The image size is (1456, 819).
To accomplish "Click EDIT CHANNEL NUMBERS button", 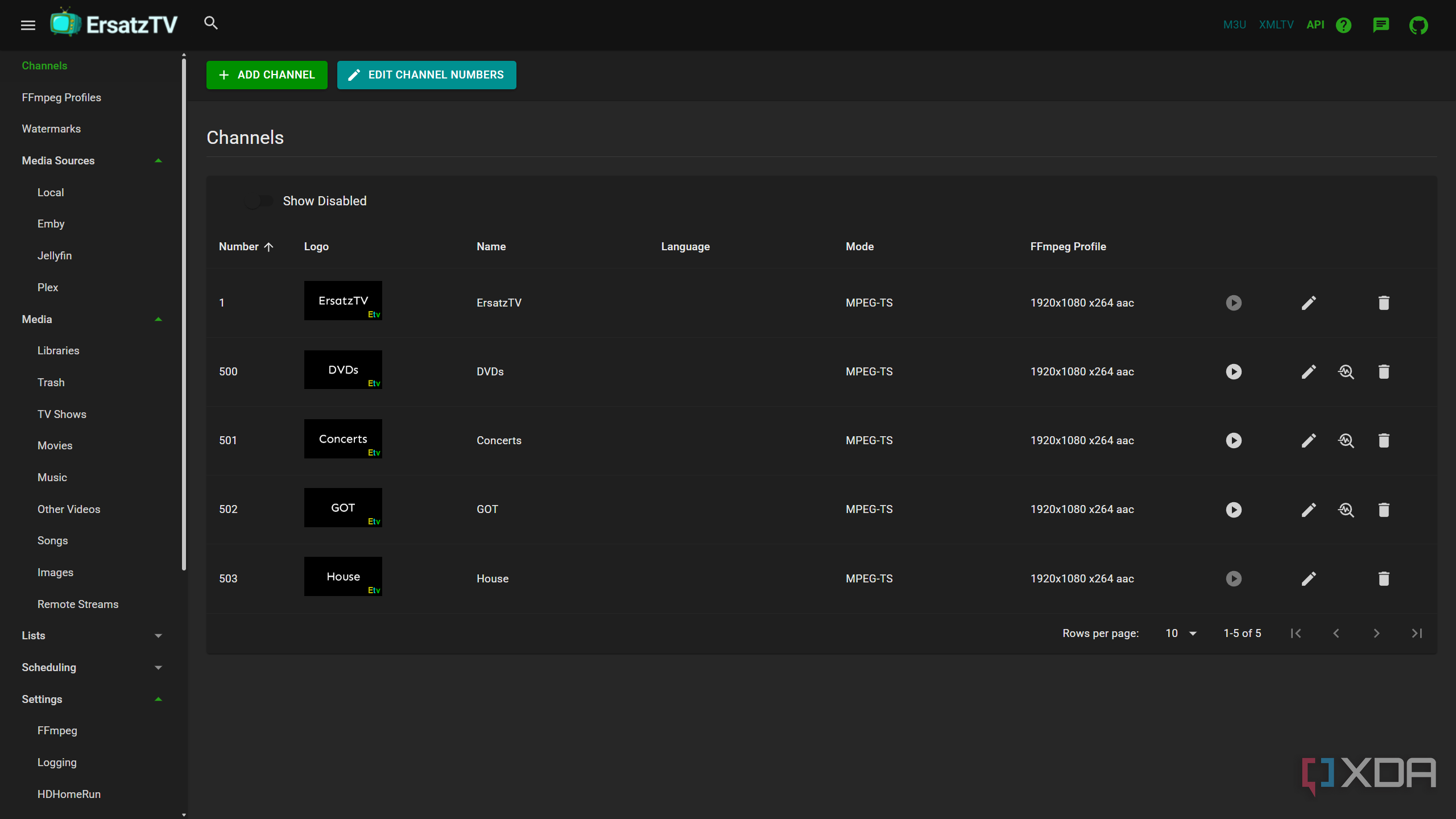I will click(427, 75).
